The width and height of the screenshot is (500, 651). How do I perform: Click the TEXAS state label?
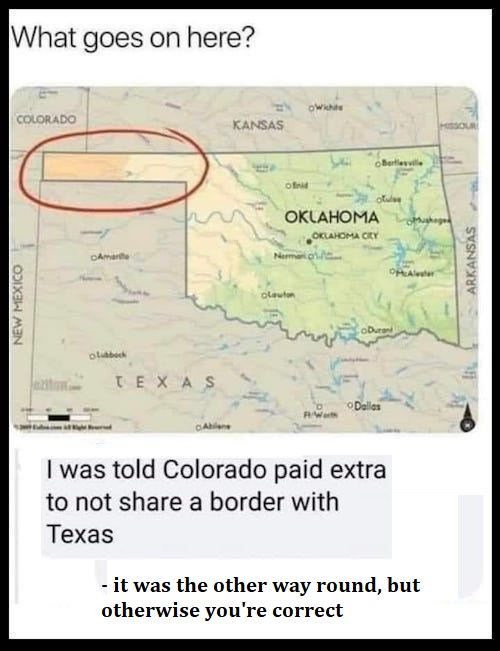point(164,382)
